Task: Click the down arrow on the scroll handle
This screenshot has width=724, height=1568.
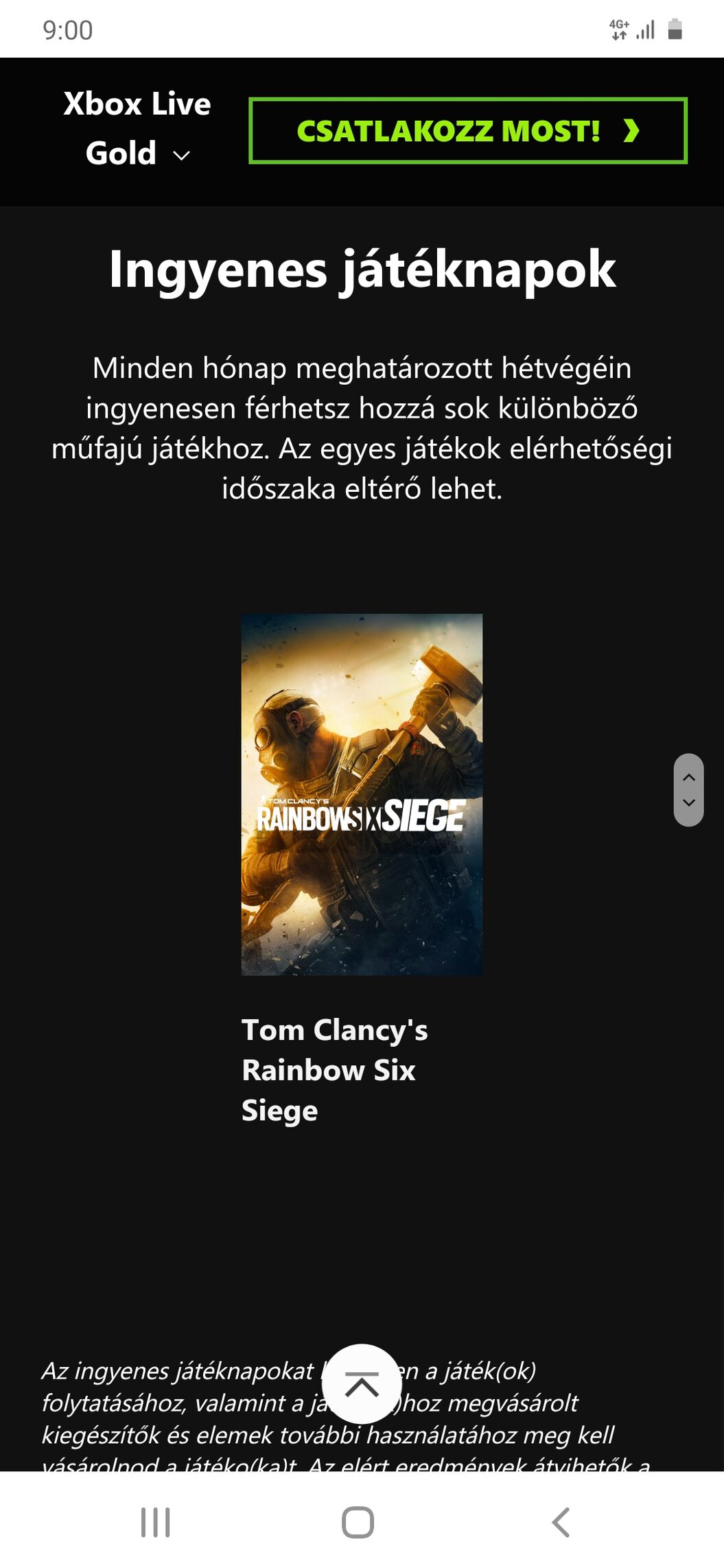Action: 689,803
